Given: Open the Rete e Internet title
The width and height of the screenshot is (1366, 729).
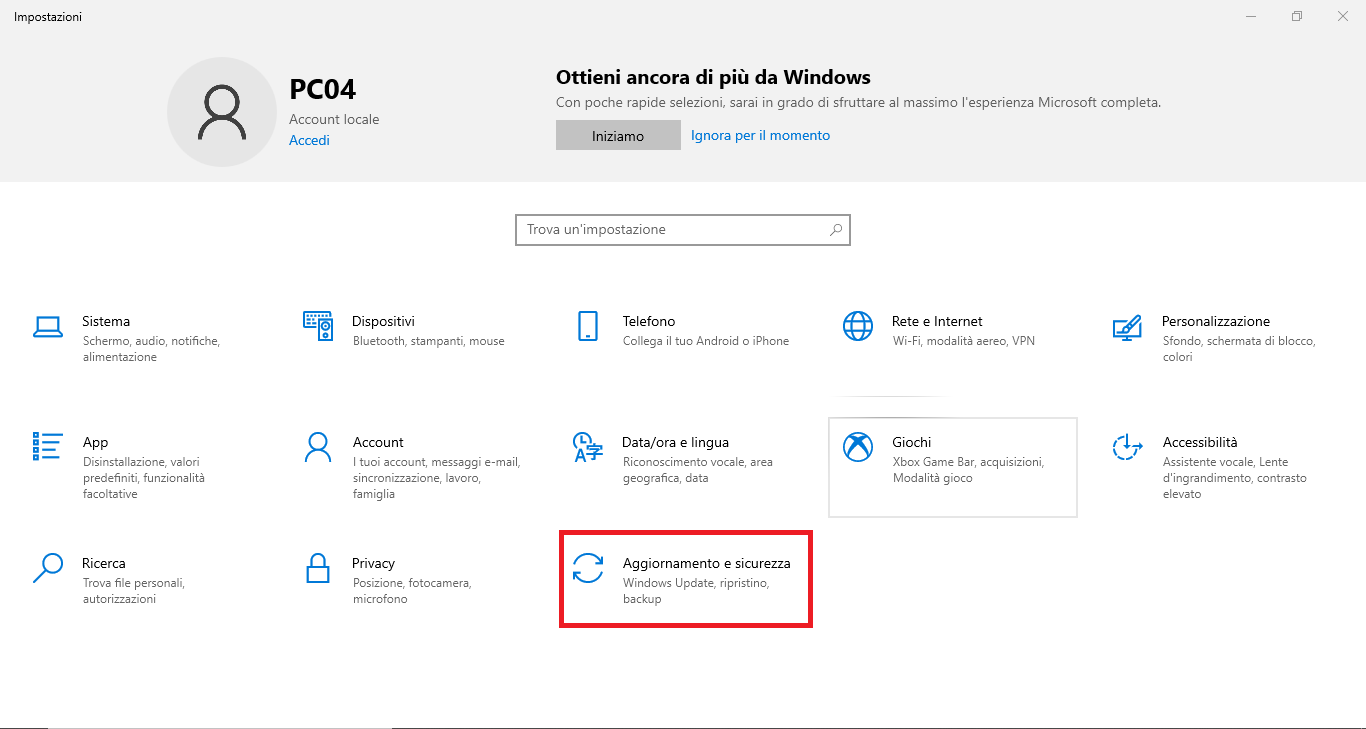Looking at the screenshot, I should 937,321.
